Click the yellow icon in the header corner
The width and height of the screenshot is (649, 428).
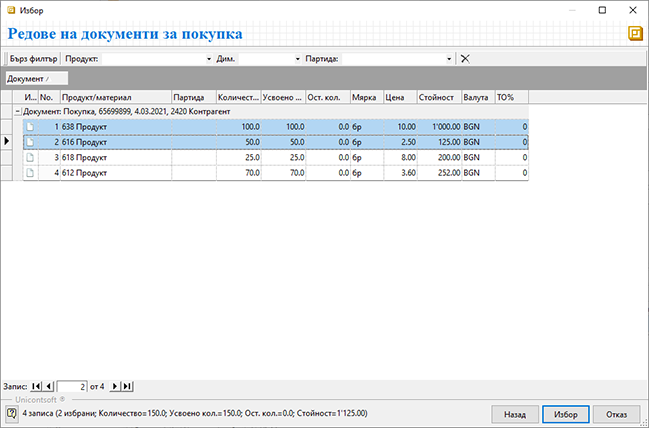(x=635, y=34)
